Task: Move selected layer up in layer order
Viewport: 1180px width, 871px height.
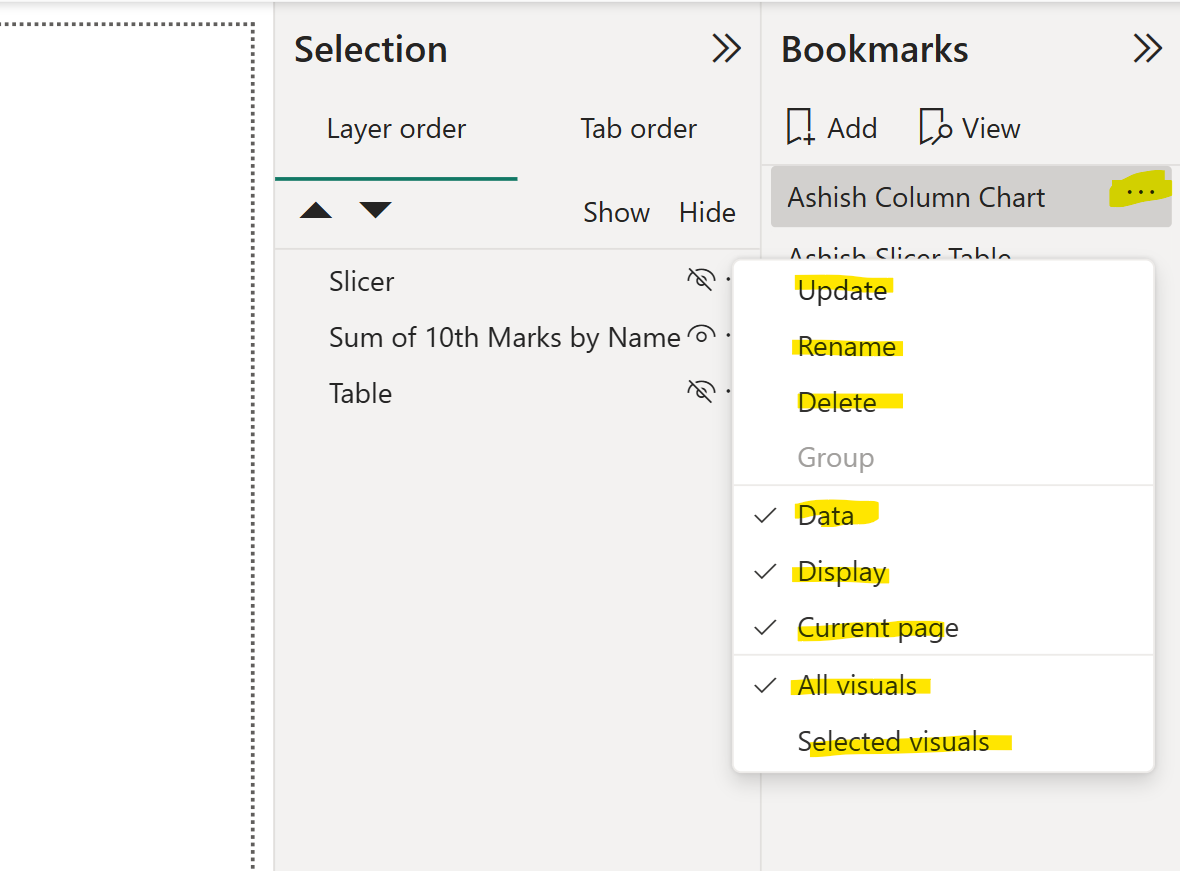Action: (x=315, y=211)
